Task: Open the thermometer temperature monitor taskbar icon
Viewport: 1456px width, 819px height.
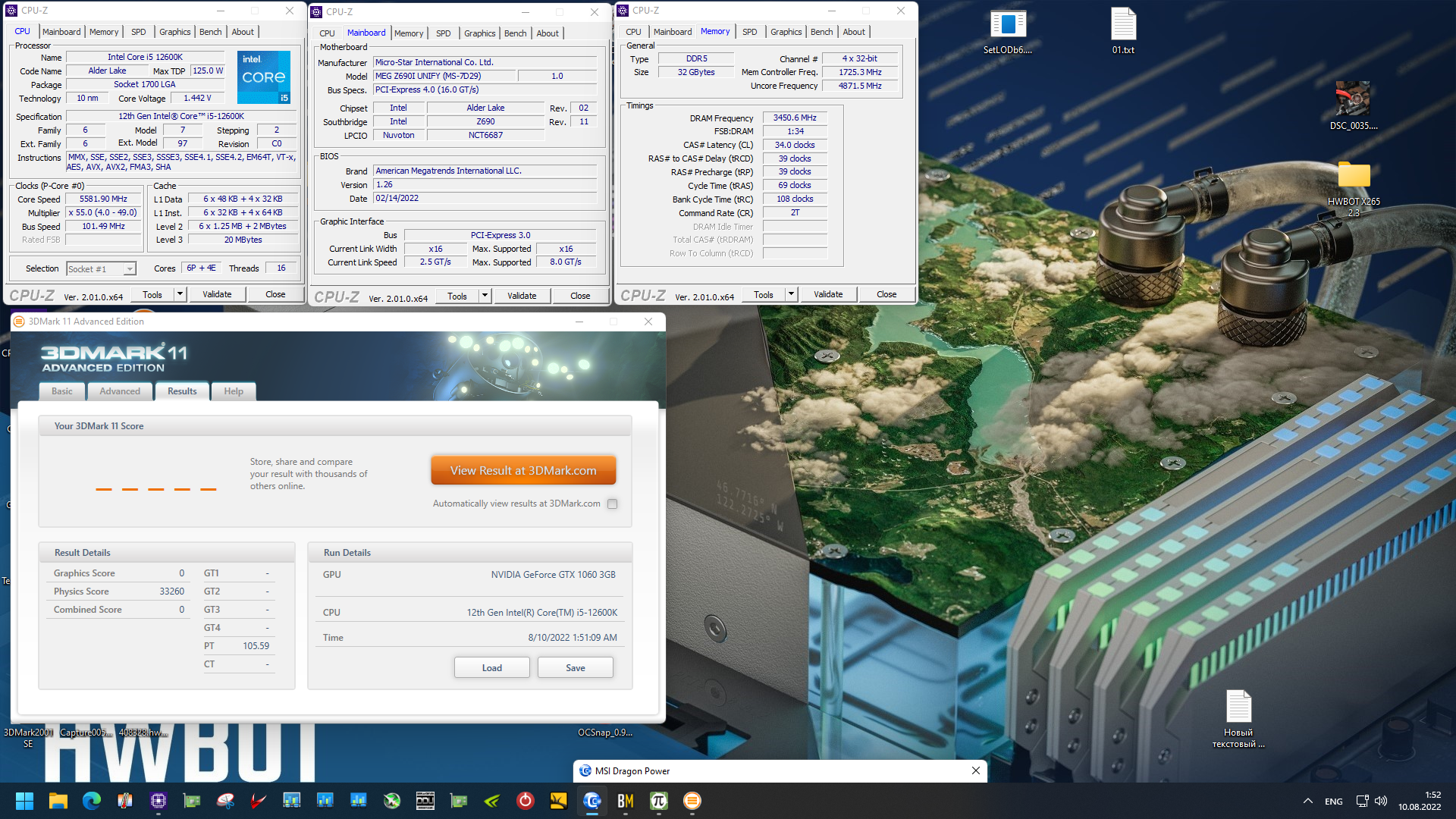Action: (124, 801)
